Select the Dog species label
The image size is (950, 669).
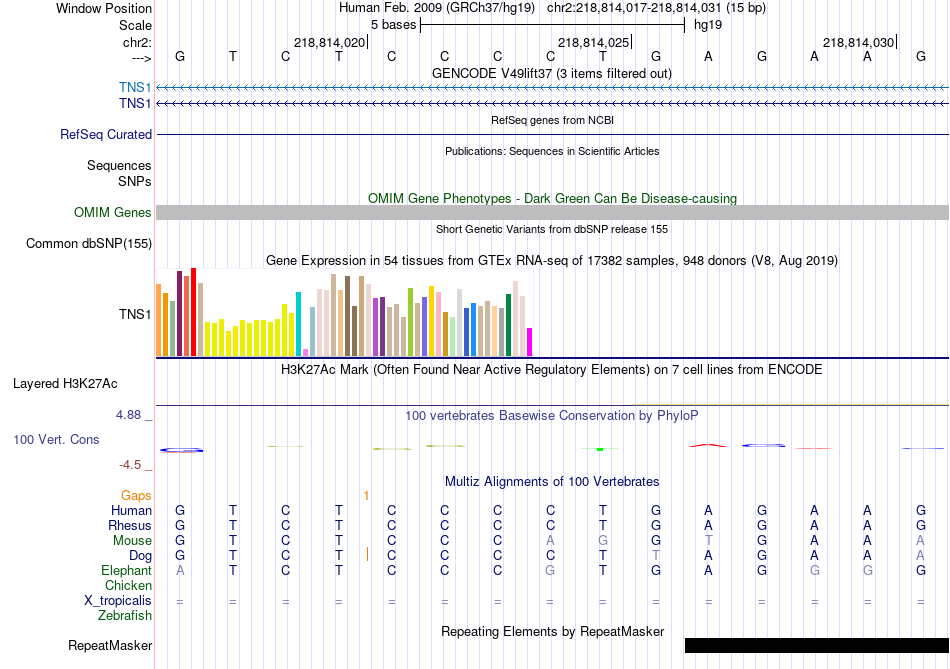(140, 556)
